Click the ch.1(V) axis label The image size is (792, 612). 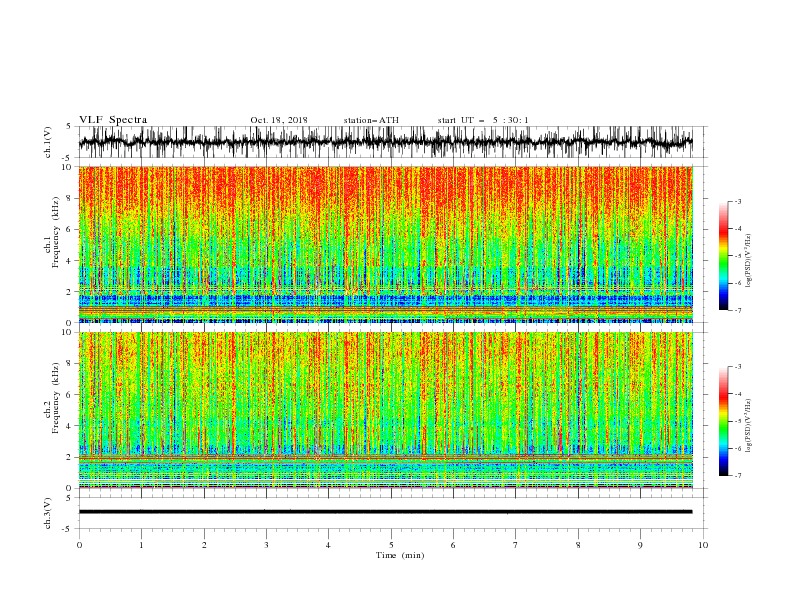tap(48, 142)
